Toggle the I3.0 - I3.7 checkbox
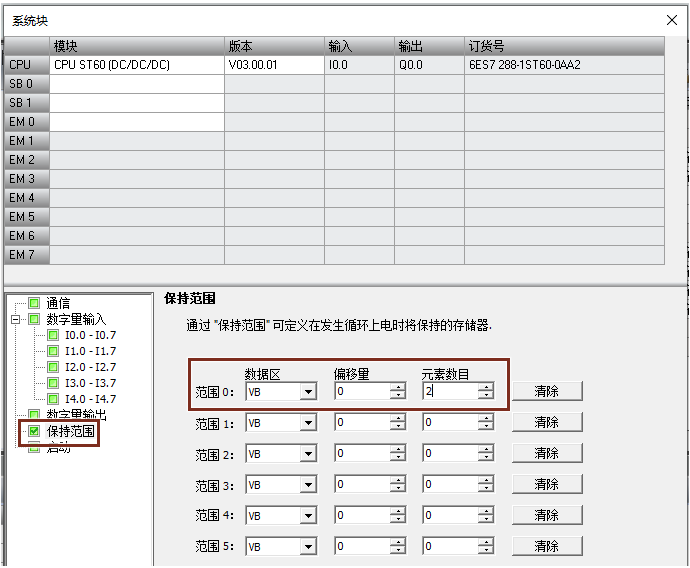This screenshot has width=690, height=568. tap(53, 383)
